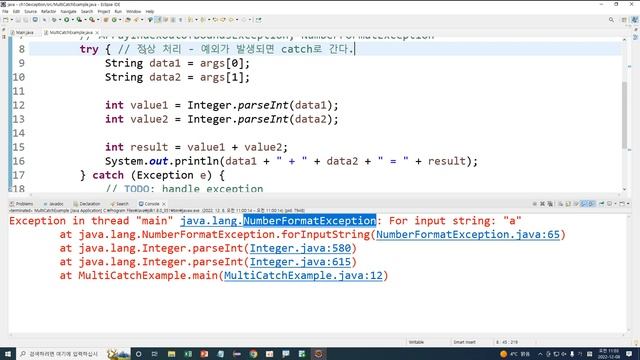This screenshot has height=360, width=640.
Task: Click the Quick Access search magnifier icon
Action: (611, 20)
